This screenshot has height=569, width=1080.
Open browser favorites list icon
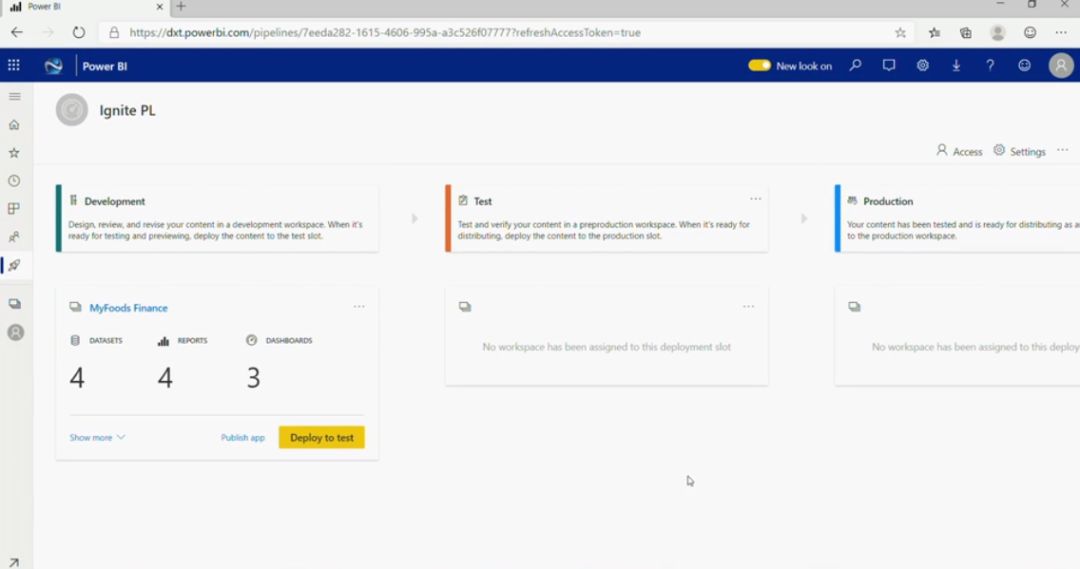[934, 32]
